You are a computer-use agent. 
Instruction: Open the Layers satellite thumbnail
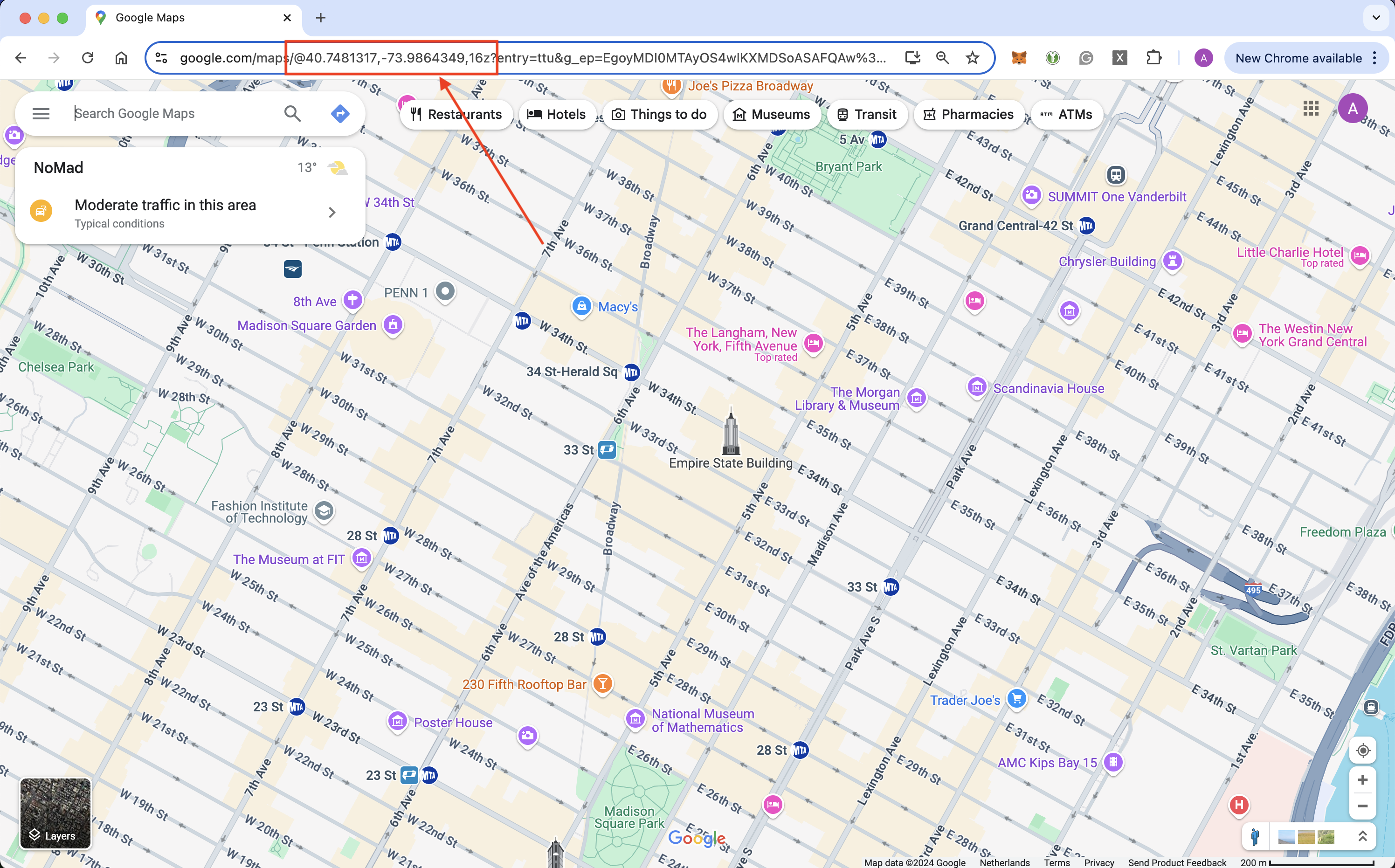click(x=55, y=813)
